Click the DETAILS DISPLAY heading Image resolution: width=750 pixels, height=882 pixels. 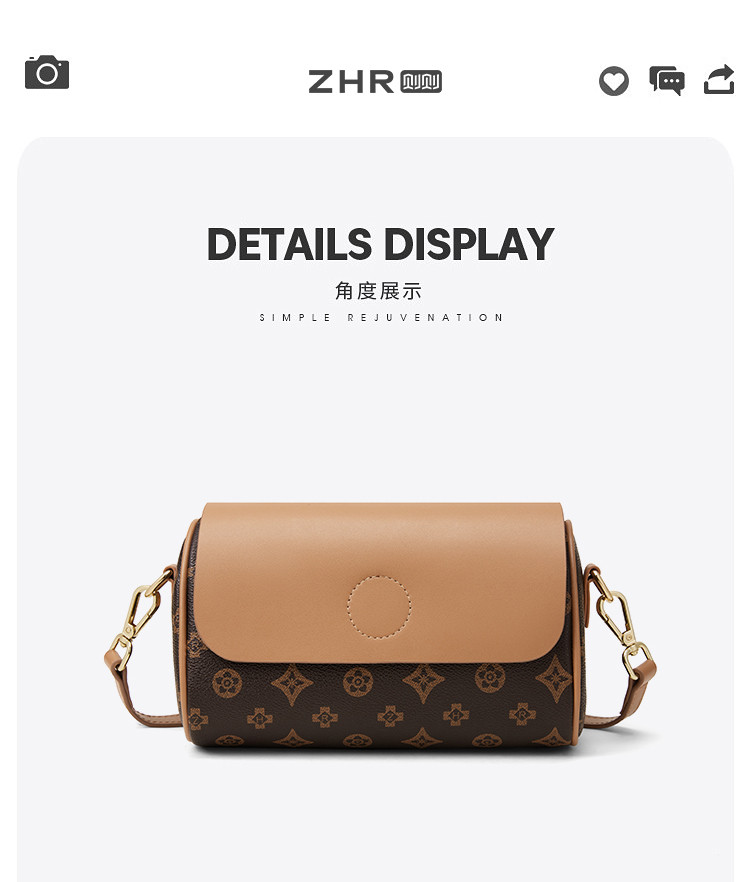[x=380, y=244]
